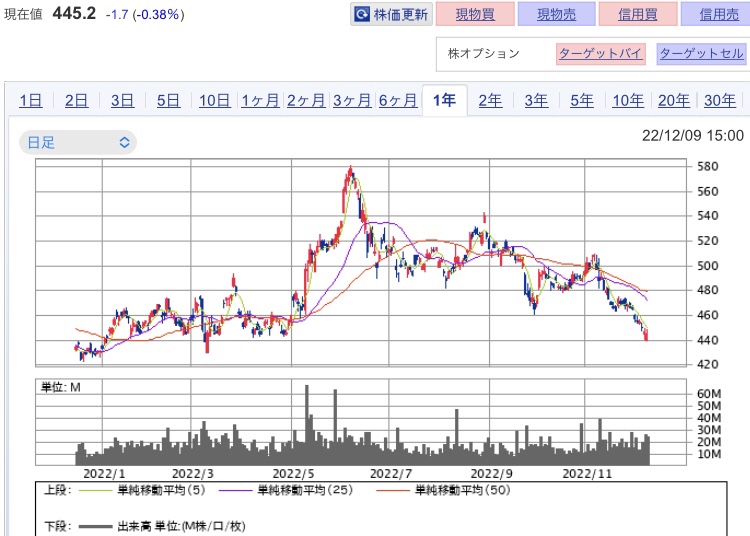Open 信用買 margin buy order
The image size is (750, 536).
click(638, 14)
